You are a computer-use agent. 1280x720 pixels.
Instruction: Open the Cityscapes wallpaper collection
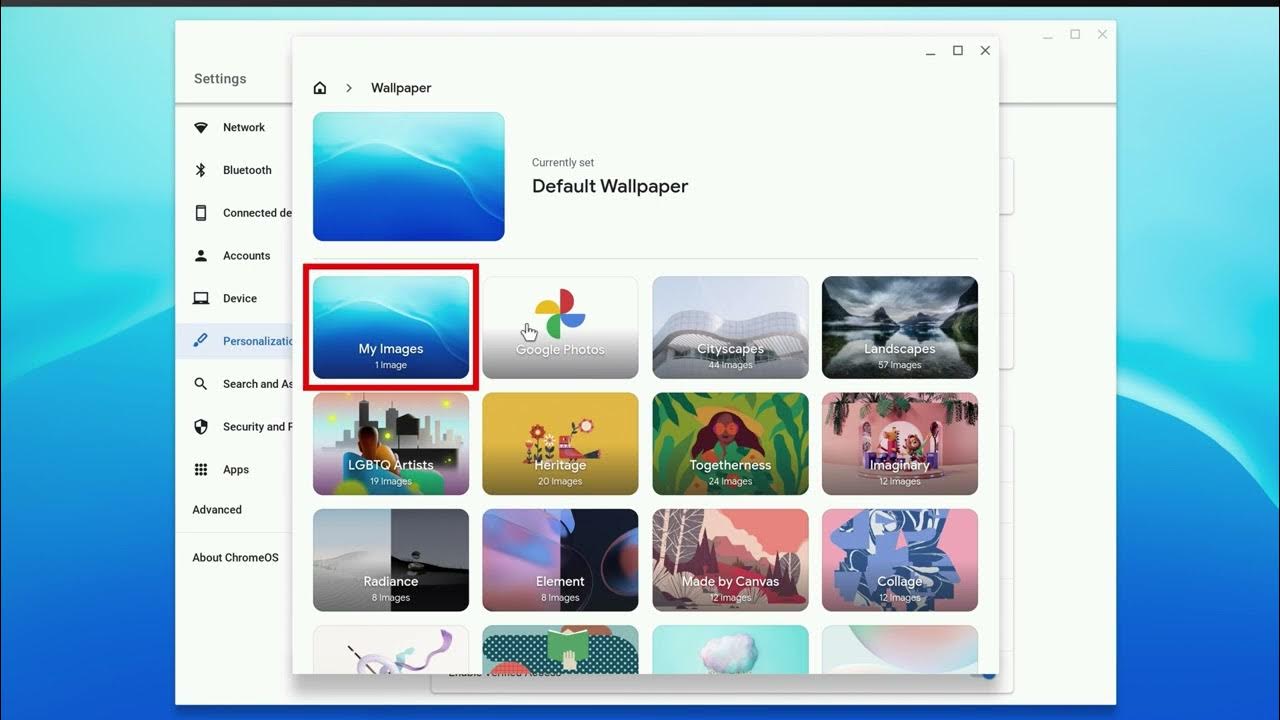730,328
